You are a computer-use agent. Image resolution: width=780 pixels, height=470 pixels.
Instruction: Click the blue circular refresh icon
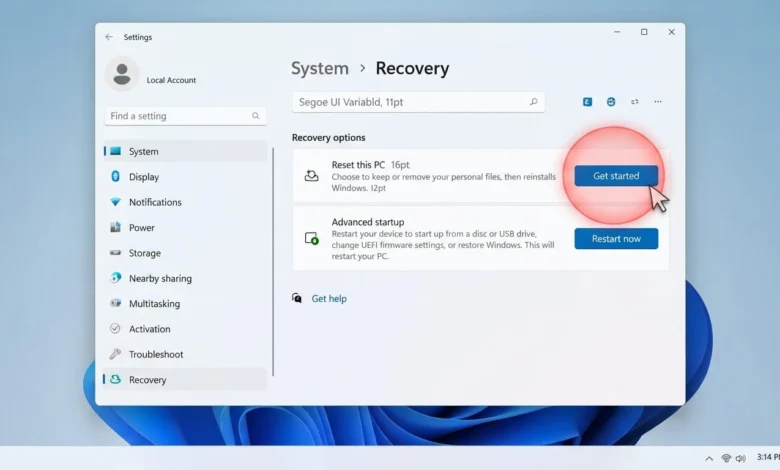611,102
